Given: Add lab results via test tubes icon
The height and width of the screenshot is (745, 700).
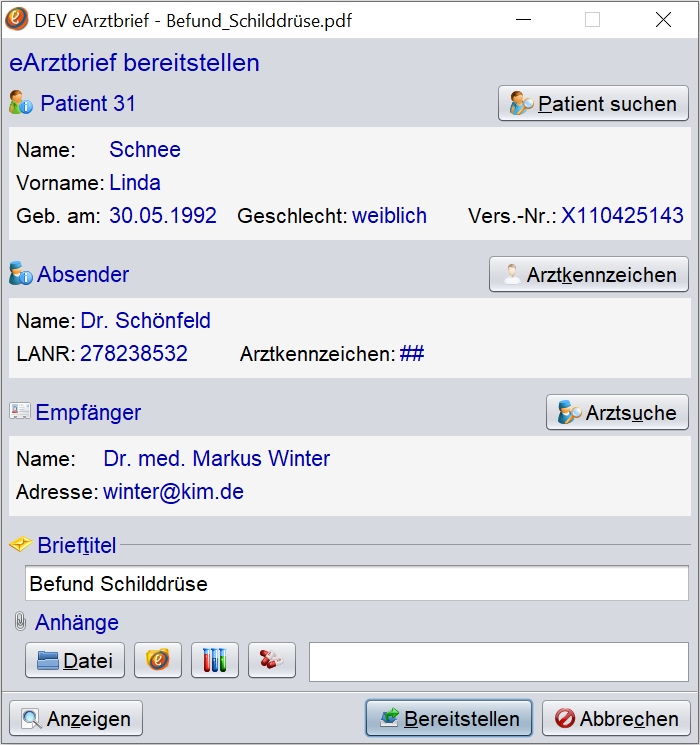Looking at the screenshot, I should pos(215,660).
